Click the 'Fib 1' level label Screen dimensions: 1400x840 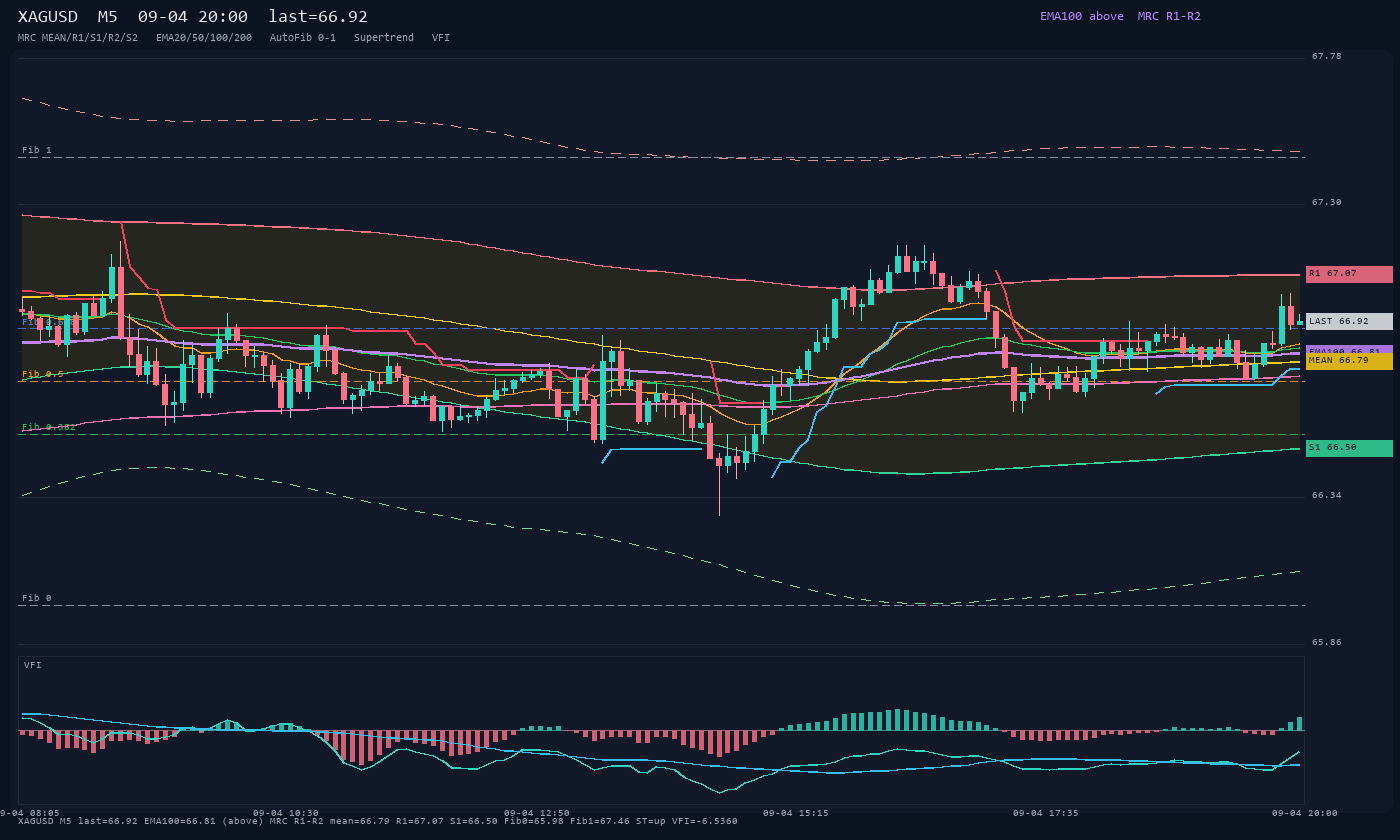(37, 150)
